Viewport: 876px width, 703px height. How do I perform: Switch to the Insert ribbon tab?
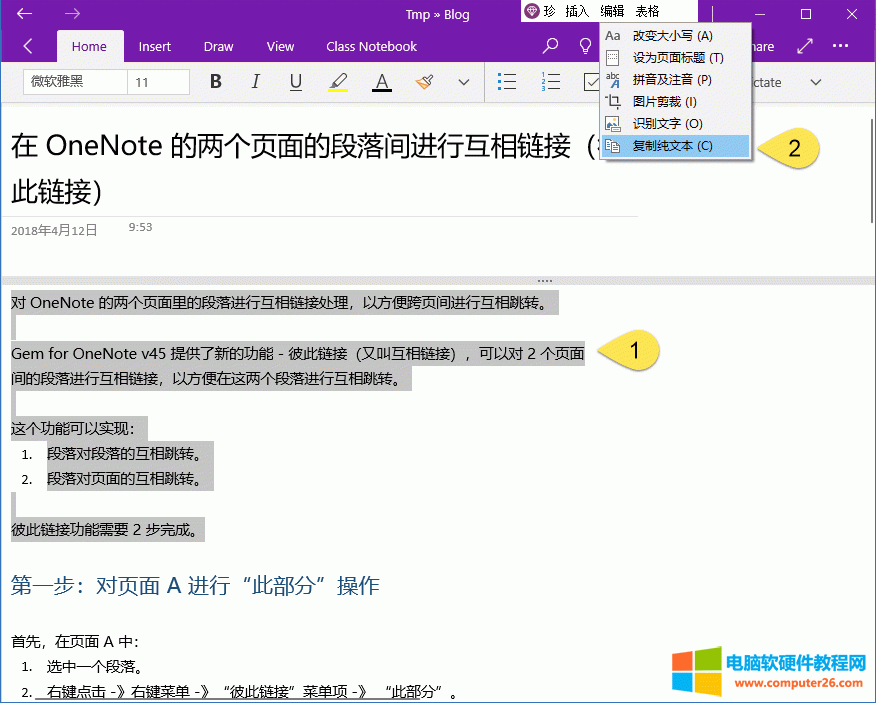(155, 46)
